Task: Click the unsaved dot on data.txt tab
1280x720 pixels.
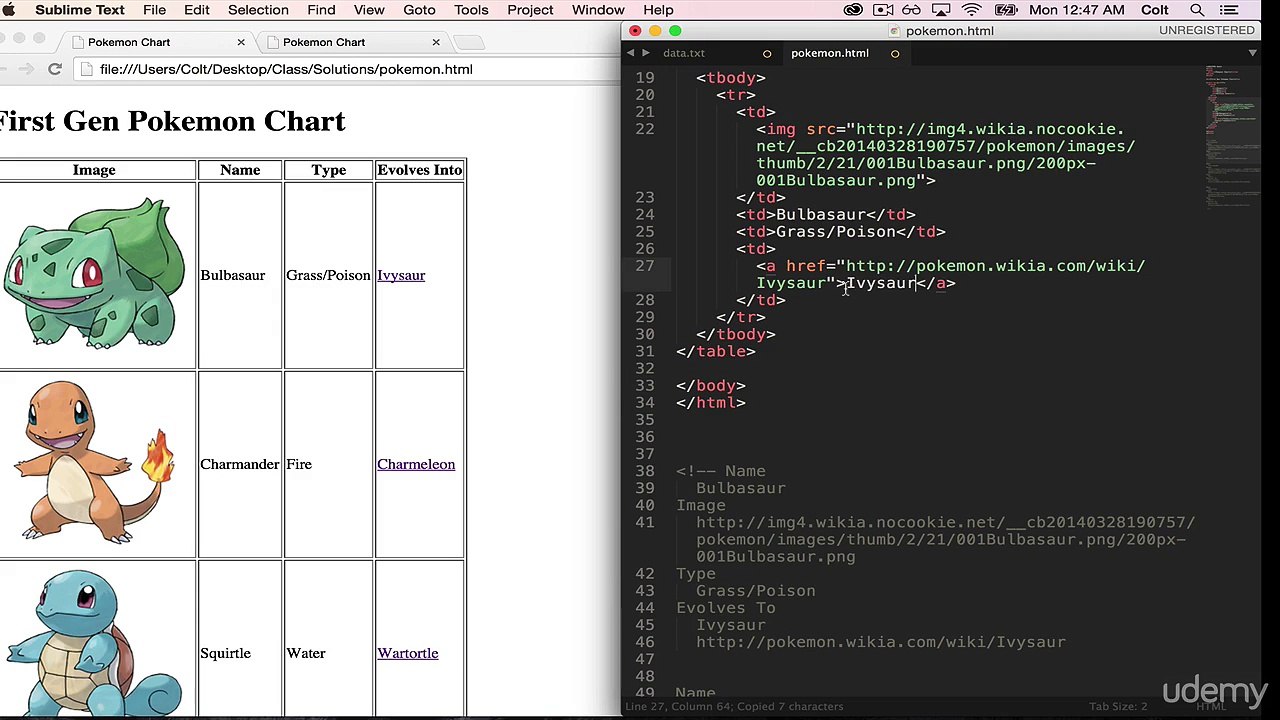Action: [767, 53]
